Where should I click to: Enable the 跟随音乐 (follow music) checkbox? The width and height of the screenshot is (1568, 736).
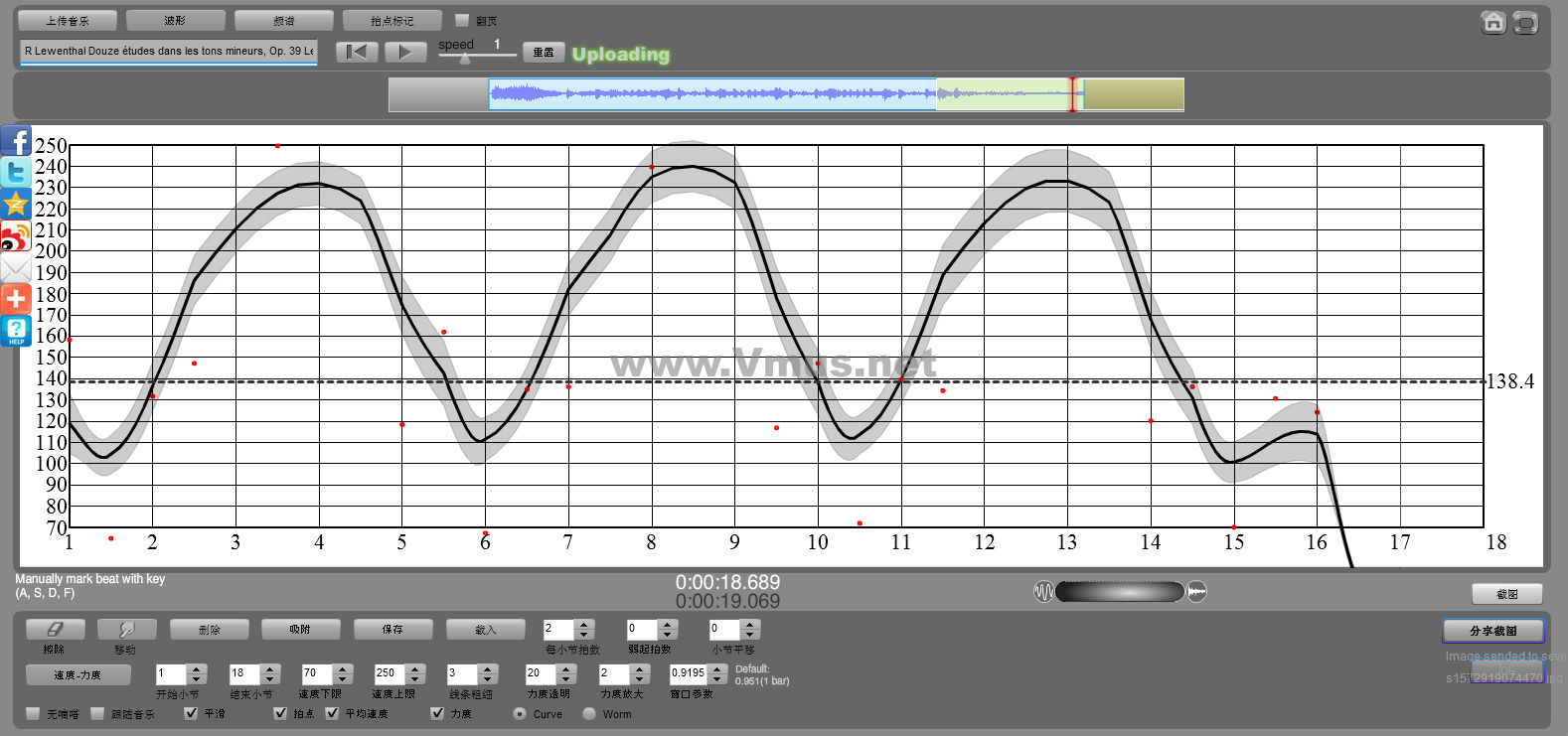click(x=97, y=713)
